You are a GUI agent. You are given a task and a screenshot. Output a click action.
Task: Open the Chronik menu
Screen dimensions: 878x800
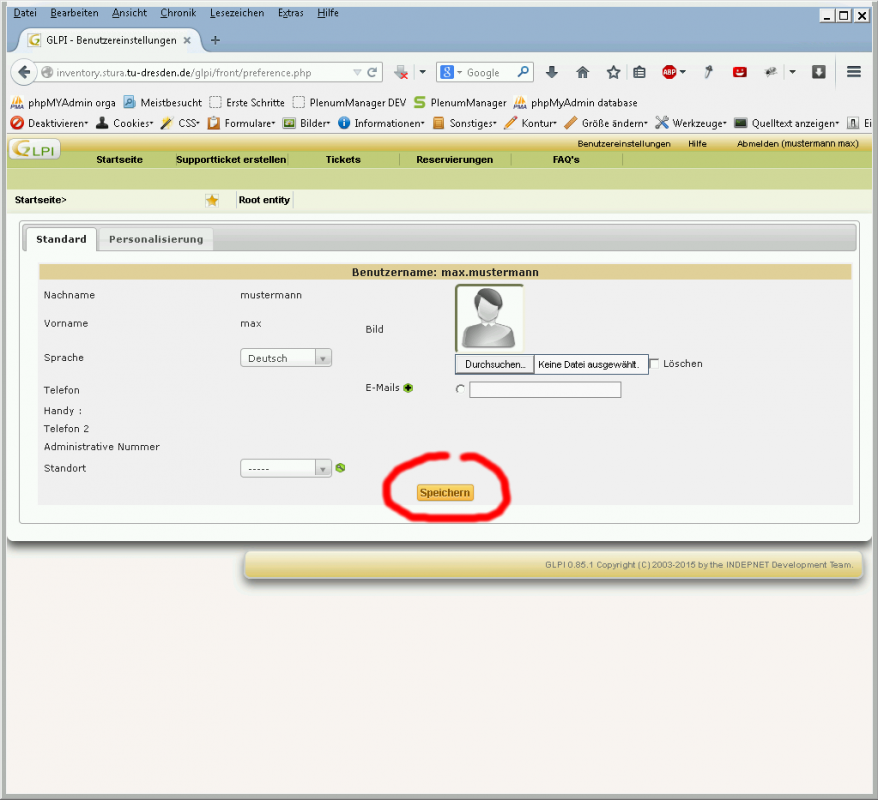(x=178, y=13)
